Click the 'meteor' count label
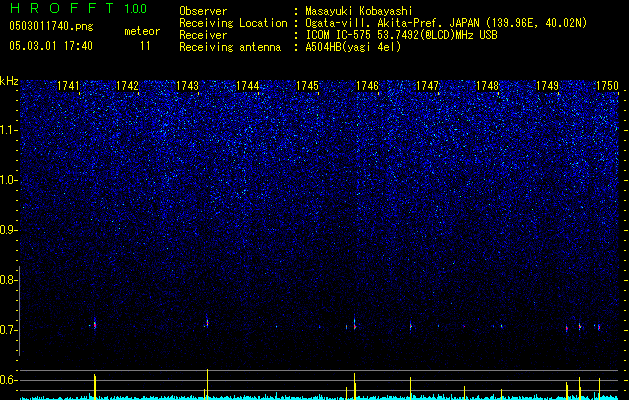 point(142,31)
